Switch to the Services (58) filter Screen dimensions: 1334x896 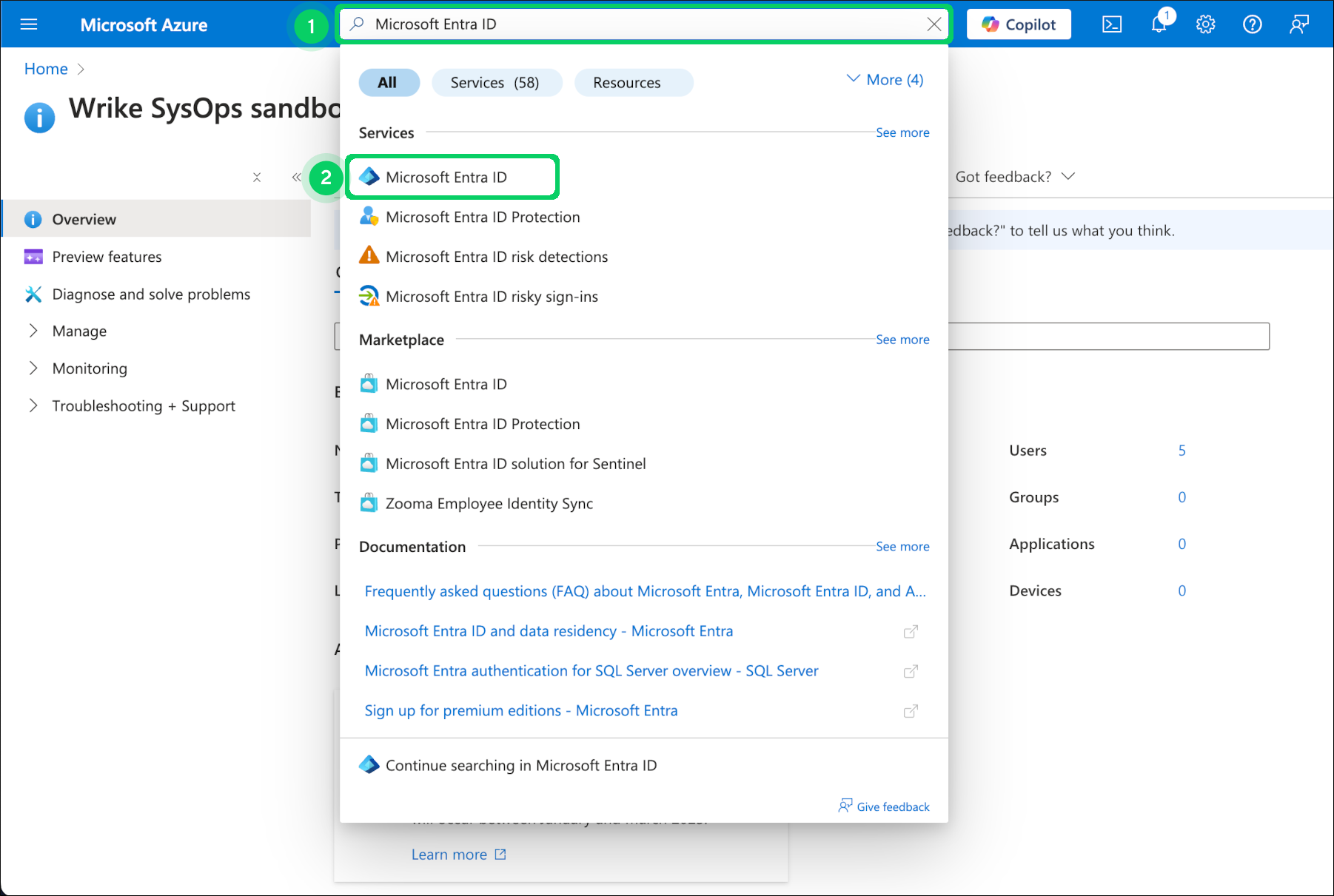pos(495,83)
